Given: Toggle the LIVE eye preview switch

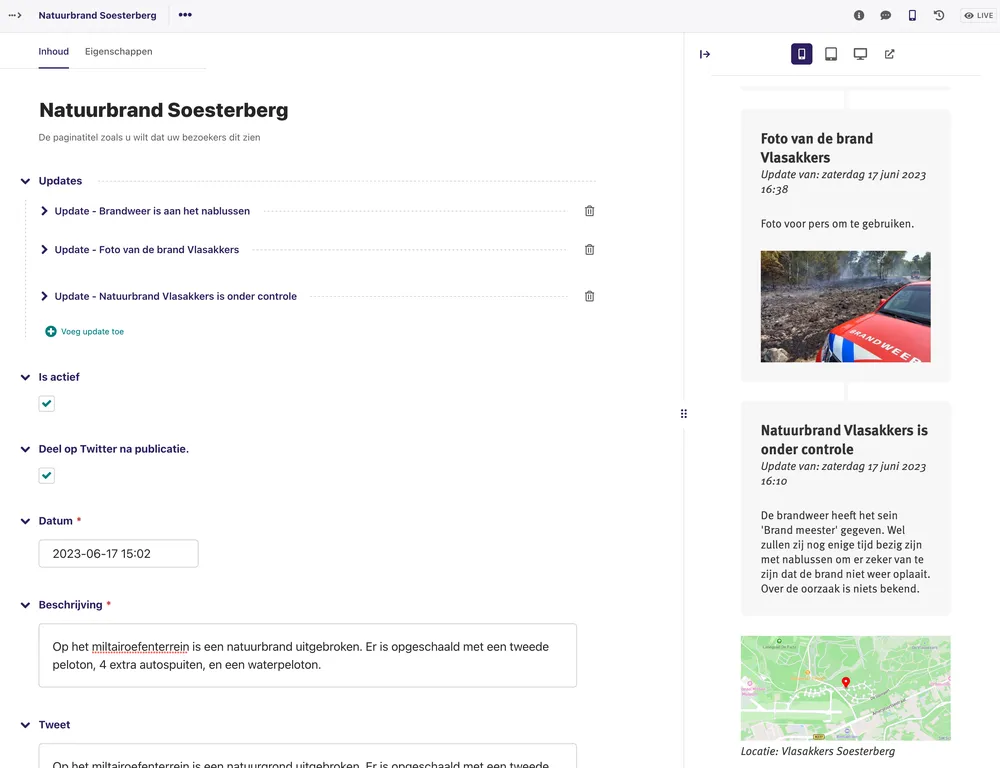Looking at the screenshot, I should pyautogui.click(x=977, y=15).
